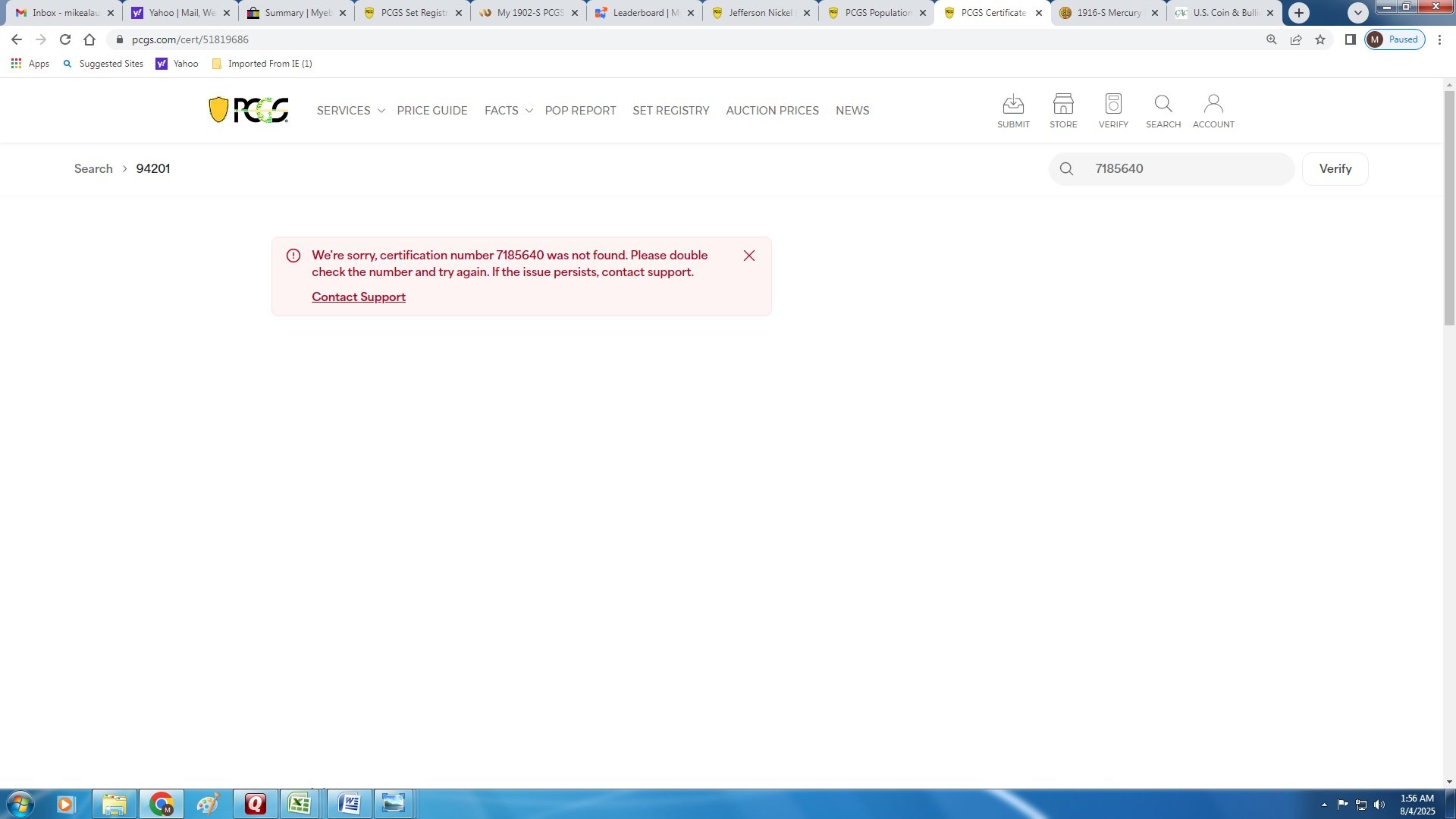Open Imported From IE folder

coord(262,64)
